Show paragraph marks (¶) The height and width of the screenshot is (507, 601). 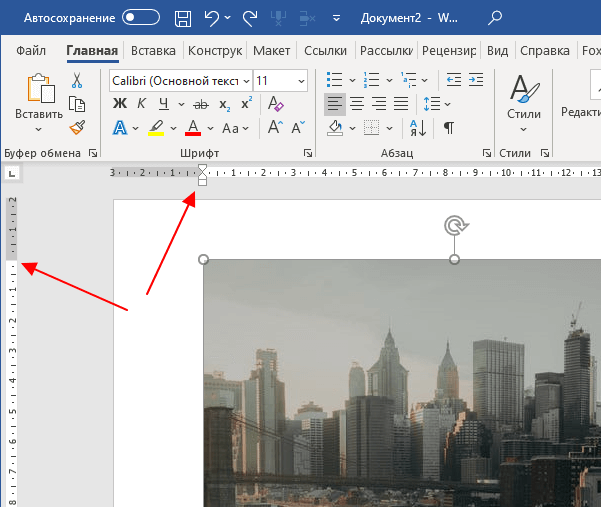coord(449,127)
